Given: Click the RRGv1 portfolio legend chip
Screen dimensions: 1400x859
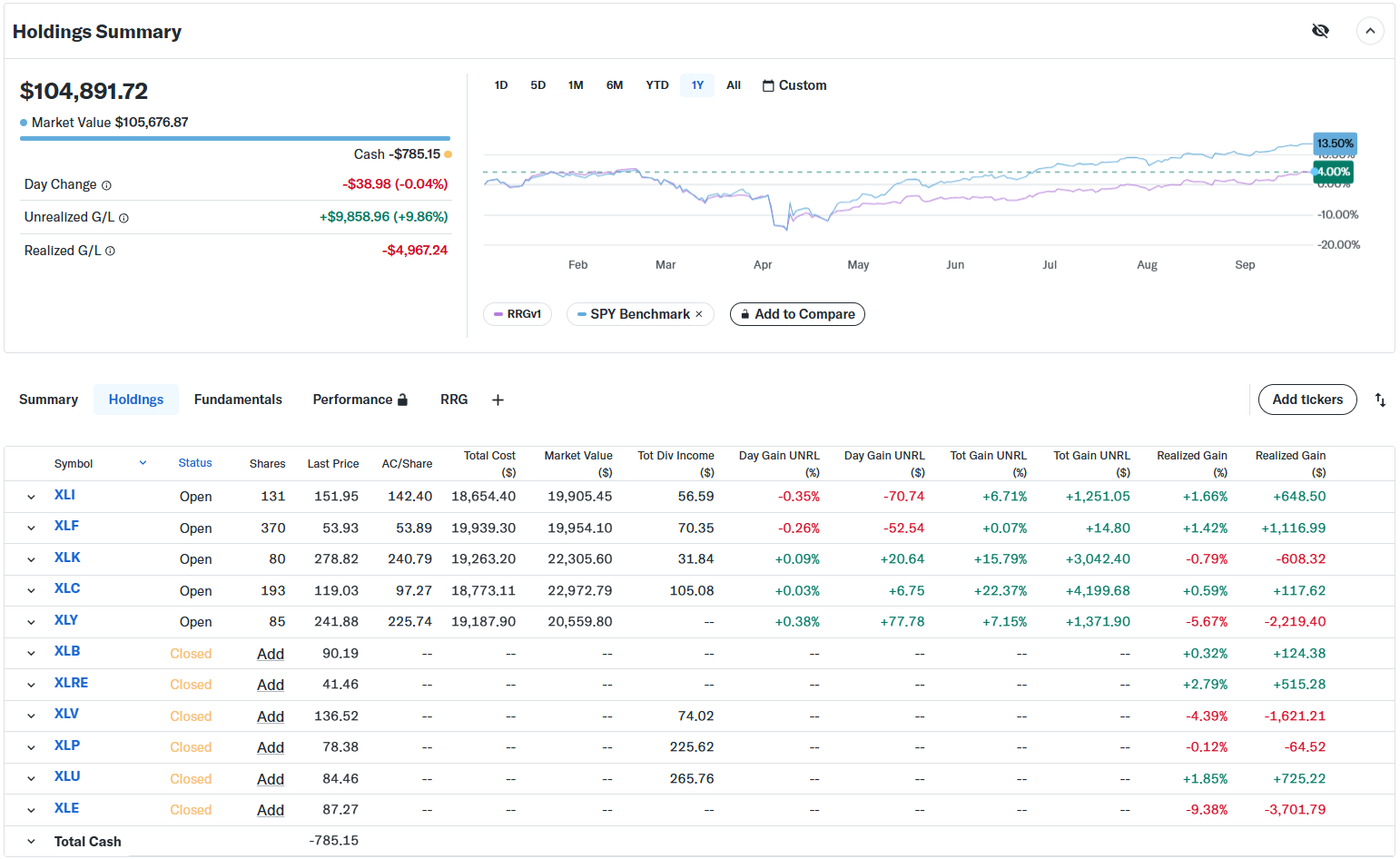Looking at the screenshot, I should point(518,314).
